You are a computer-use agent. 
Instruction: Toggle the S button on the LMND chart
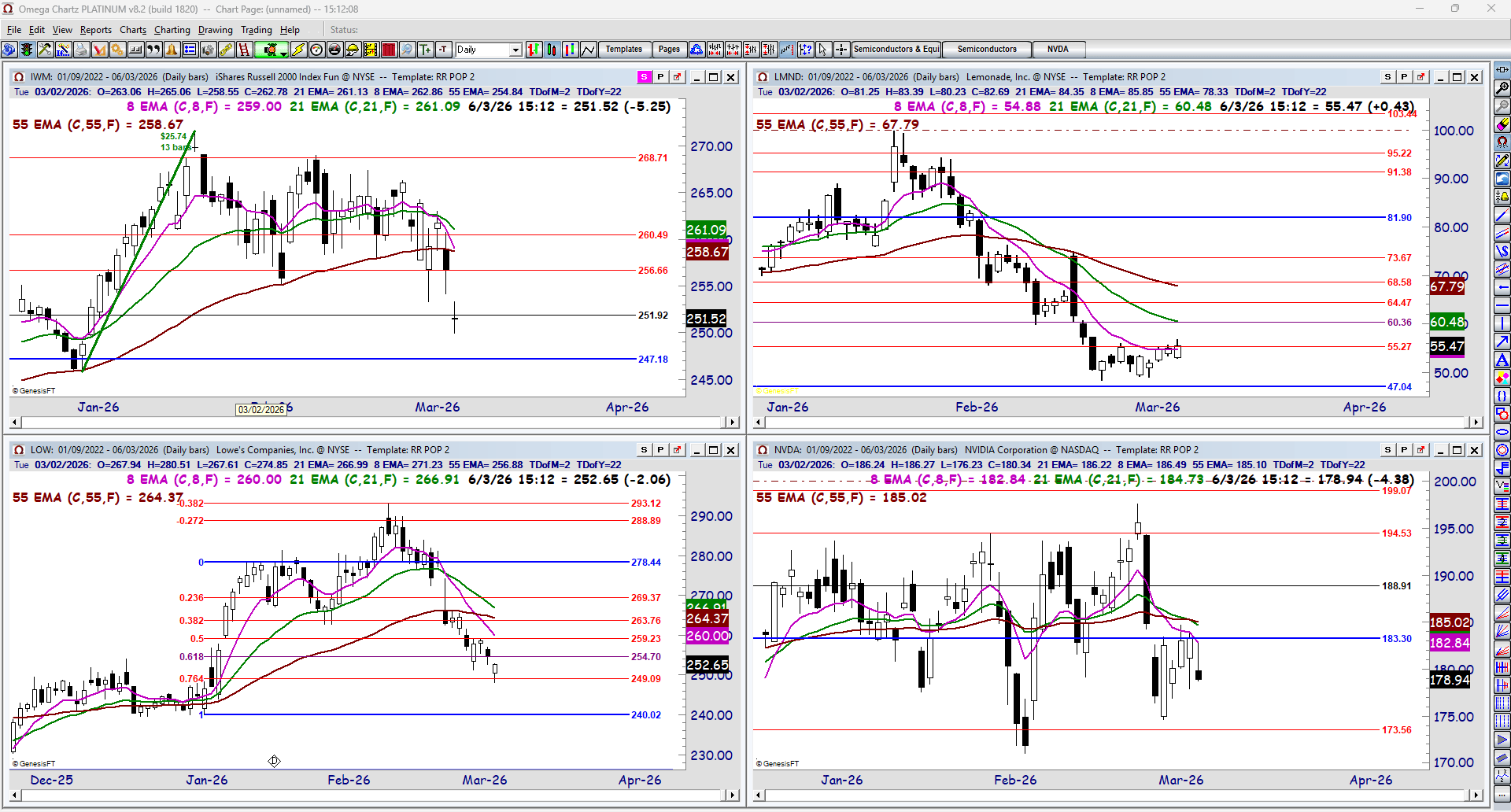[x=1387, y=77]
